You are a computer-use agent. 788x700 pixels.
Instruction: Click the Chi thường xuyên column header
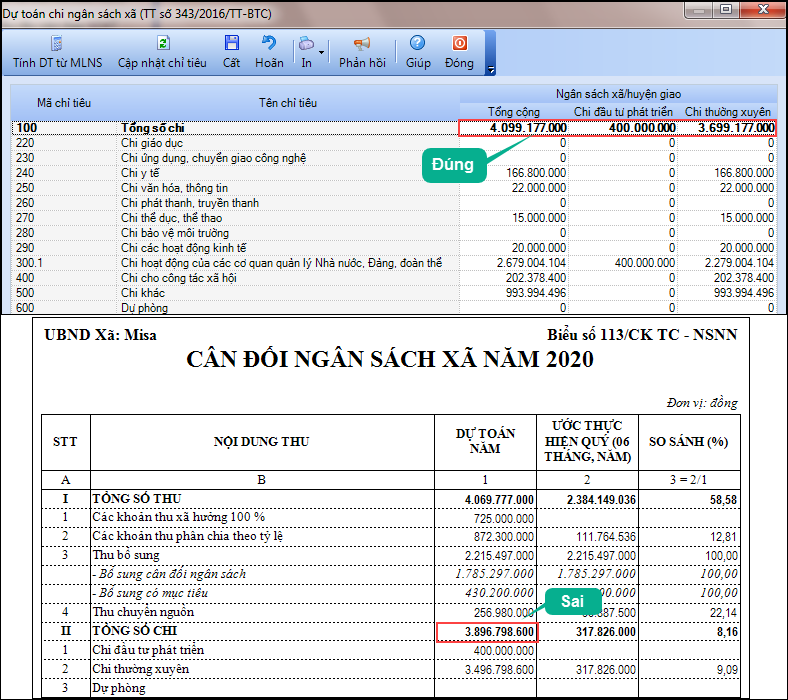point(728,112)
